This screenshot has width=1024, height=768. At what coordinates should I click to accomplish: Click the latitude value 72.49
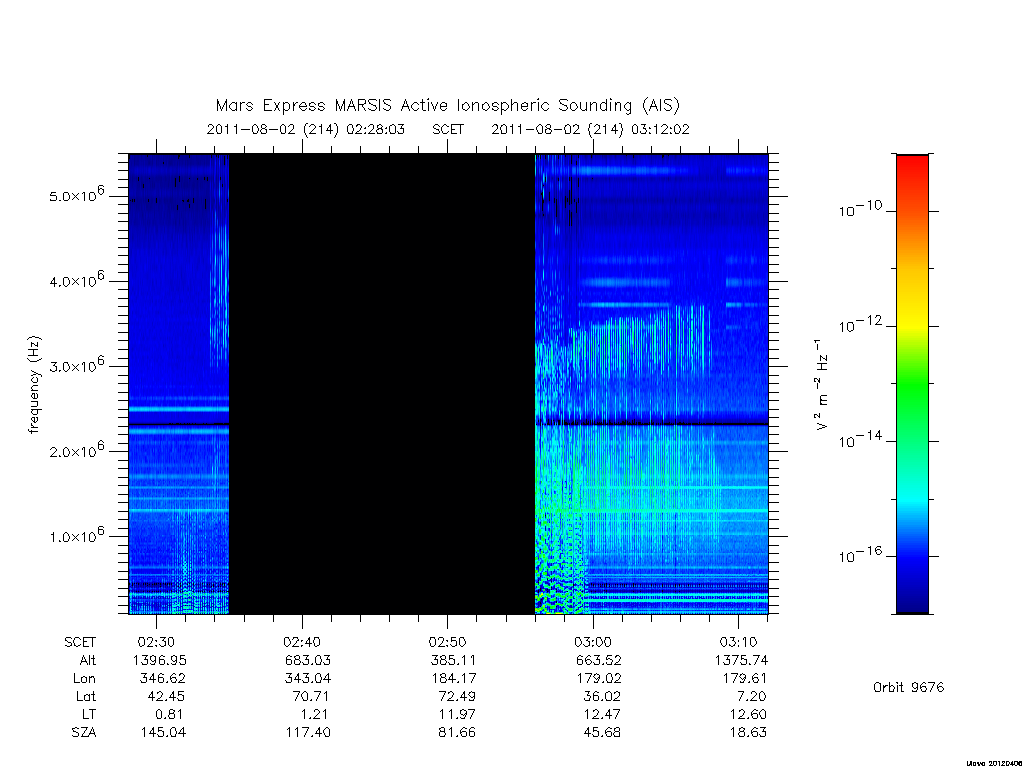point(456,697)
